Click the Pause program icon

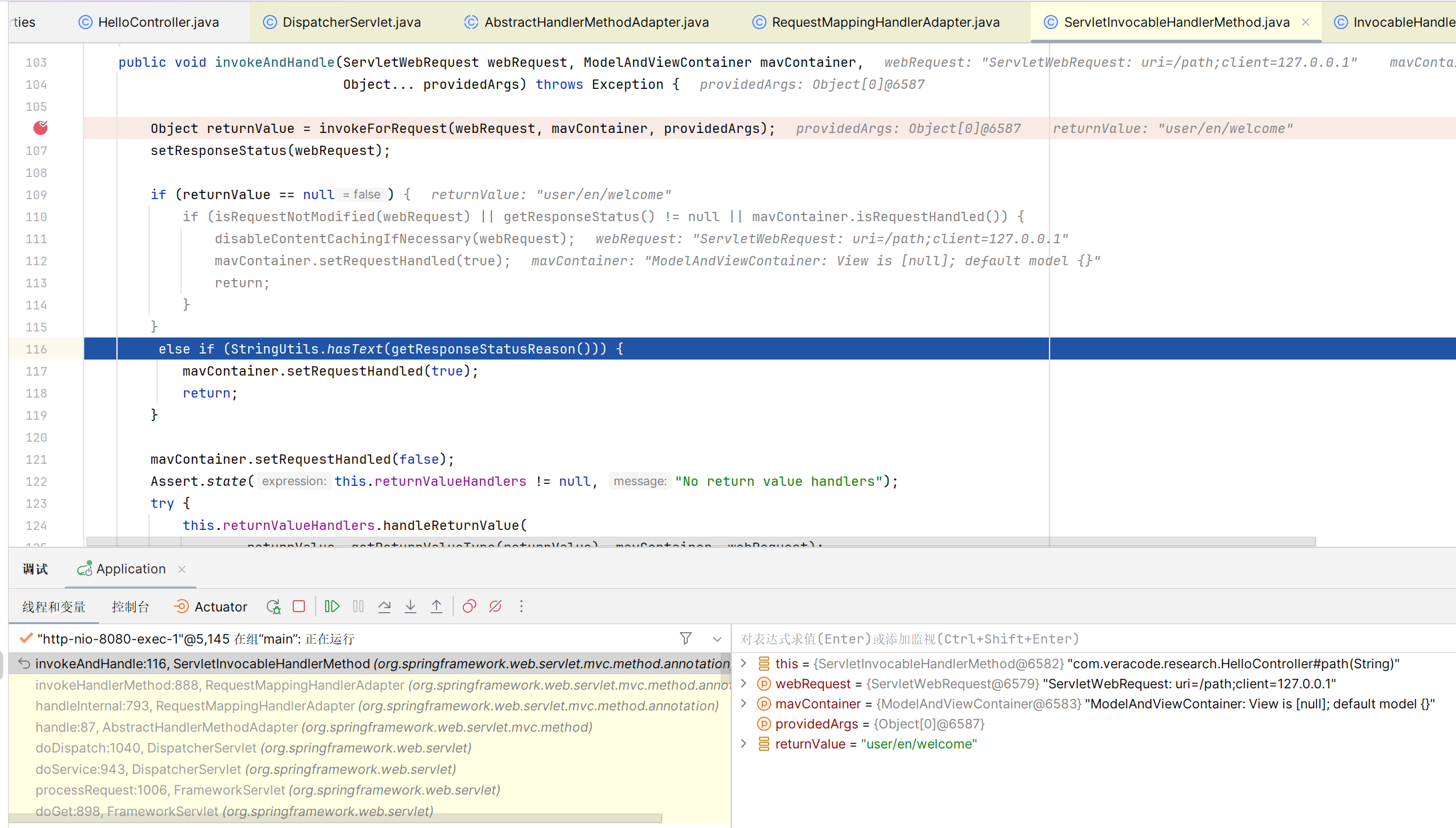click(x=358, y=607)
